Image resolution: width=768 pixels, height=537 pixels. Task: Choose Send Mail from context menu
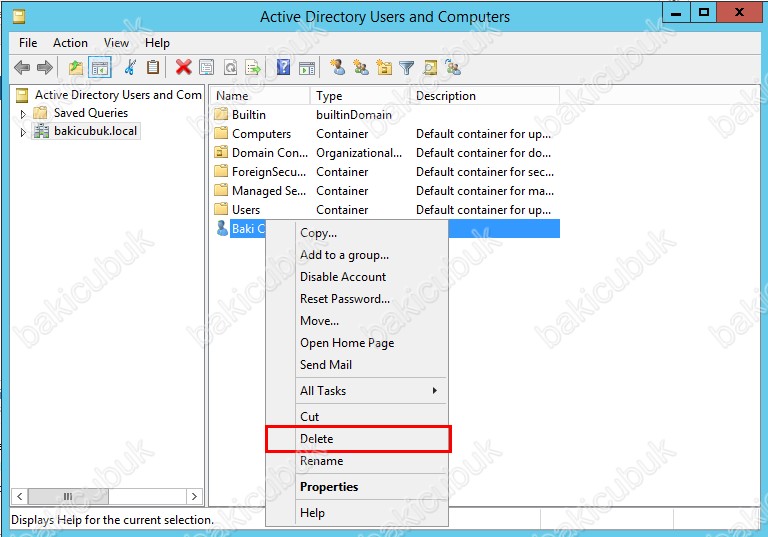[x=357, y=365]
